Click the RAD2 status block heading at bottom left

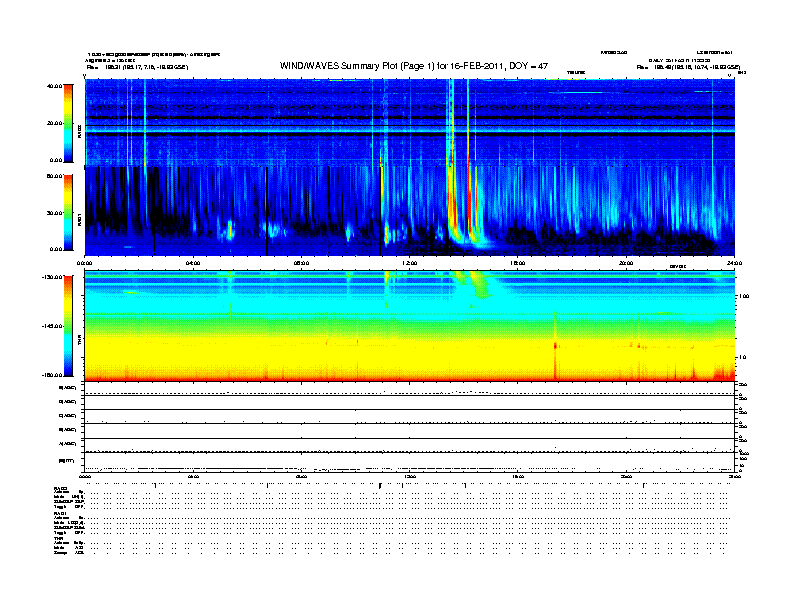(x=61, y=489)
